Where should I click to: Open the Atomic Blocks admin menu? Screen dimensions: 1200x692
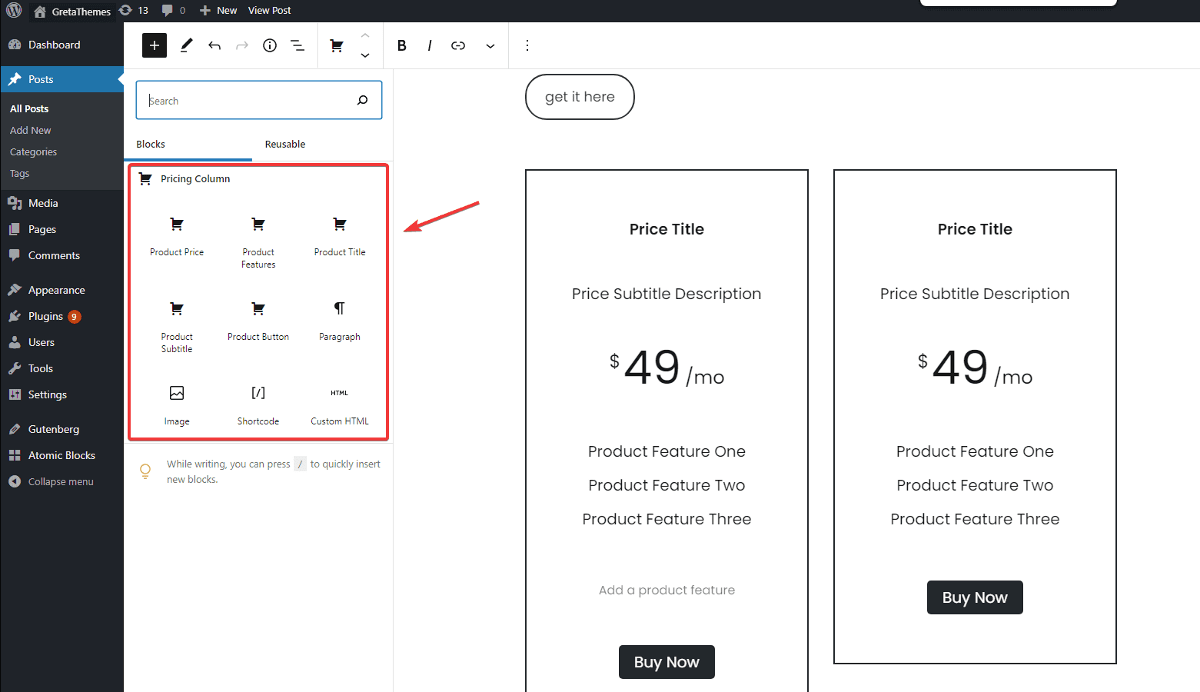58,455
